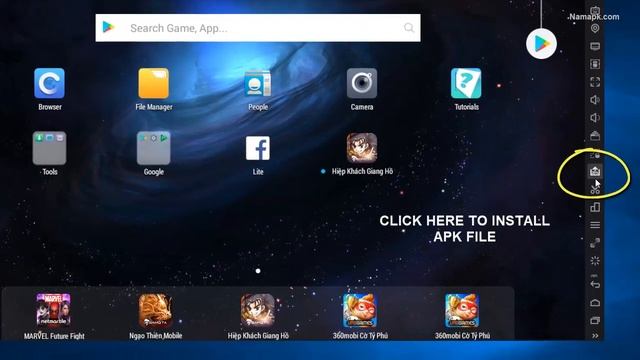Image resolution: width=640 pixels, height=360 pixels.
Task: Start the Camera app
Action: (362, 84)
